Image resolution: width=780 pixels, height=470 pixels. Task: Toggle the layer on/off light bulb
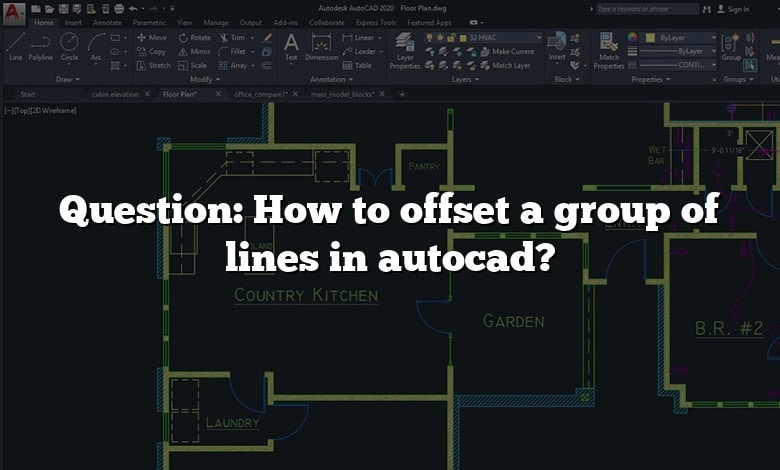tap(429, 37)
